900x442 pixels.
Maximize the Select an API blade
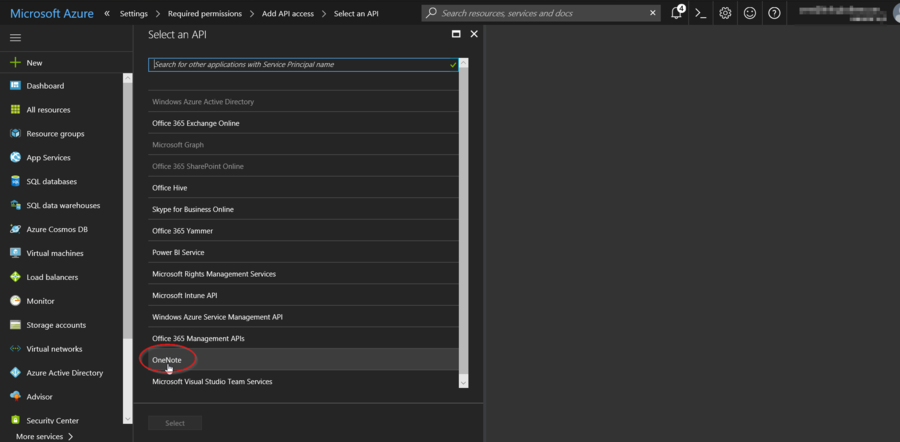pyautogui.click(x=456, y=34)
